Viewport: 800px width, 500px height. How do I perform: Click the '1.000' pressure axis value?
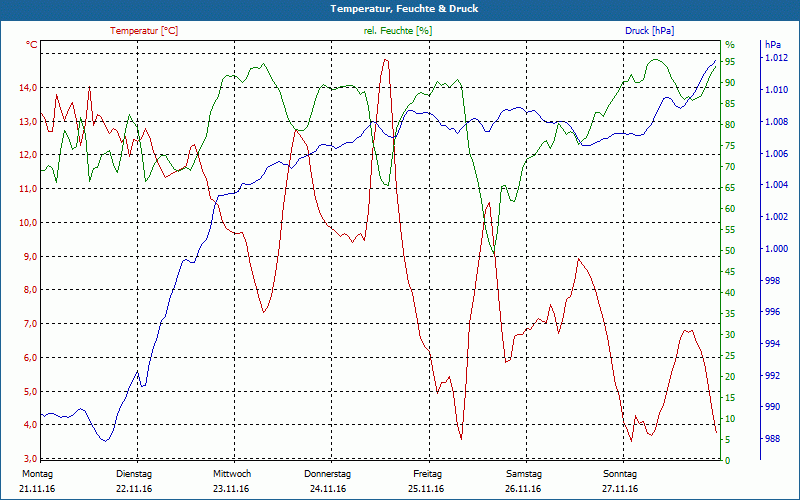tap(776, 248)
